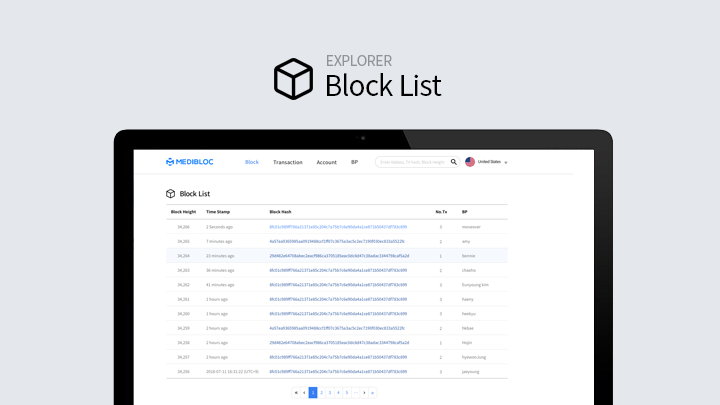Click BP name "bonnie"

468,256
